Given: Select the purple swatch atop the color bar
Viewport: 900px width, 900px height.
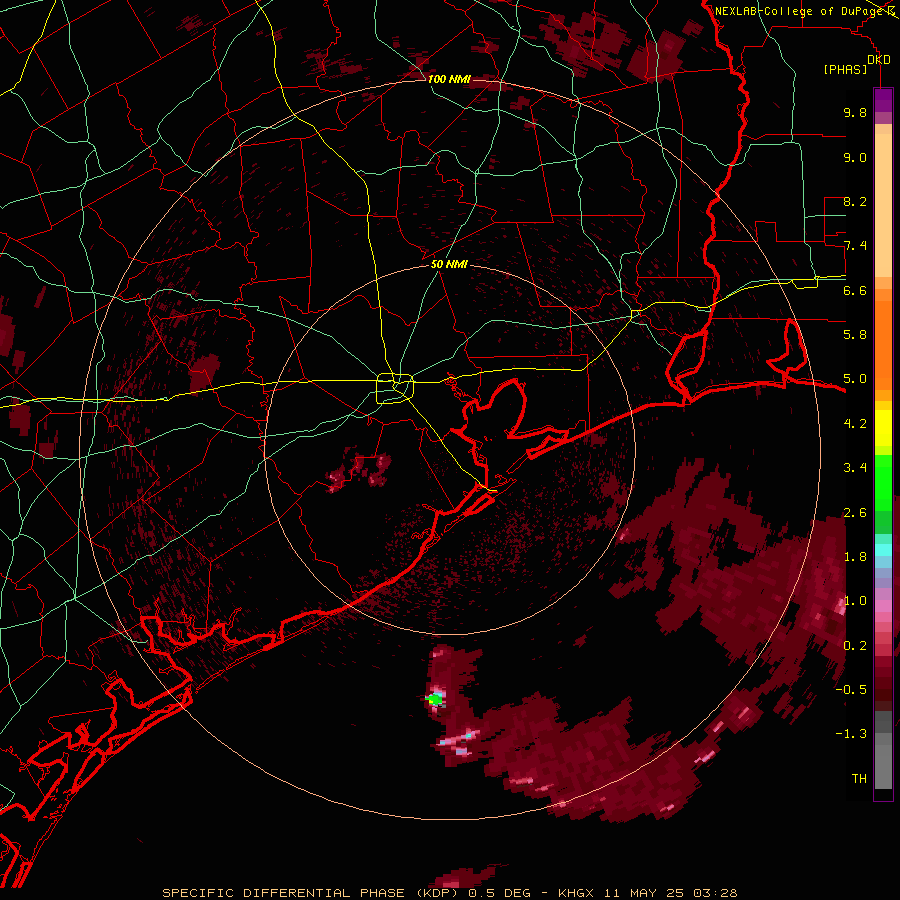Looking at the screenshot, I should [883, 100].
